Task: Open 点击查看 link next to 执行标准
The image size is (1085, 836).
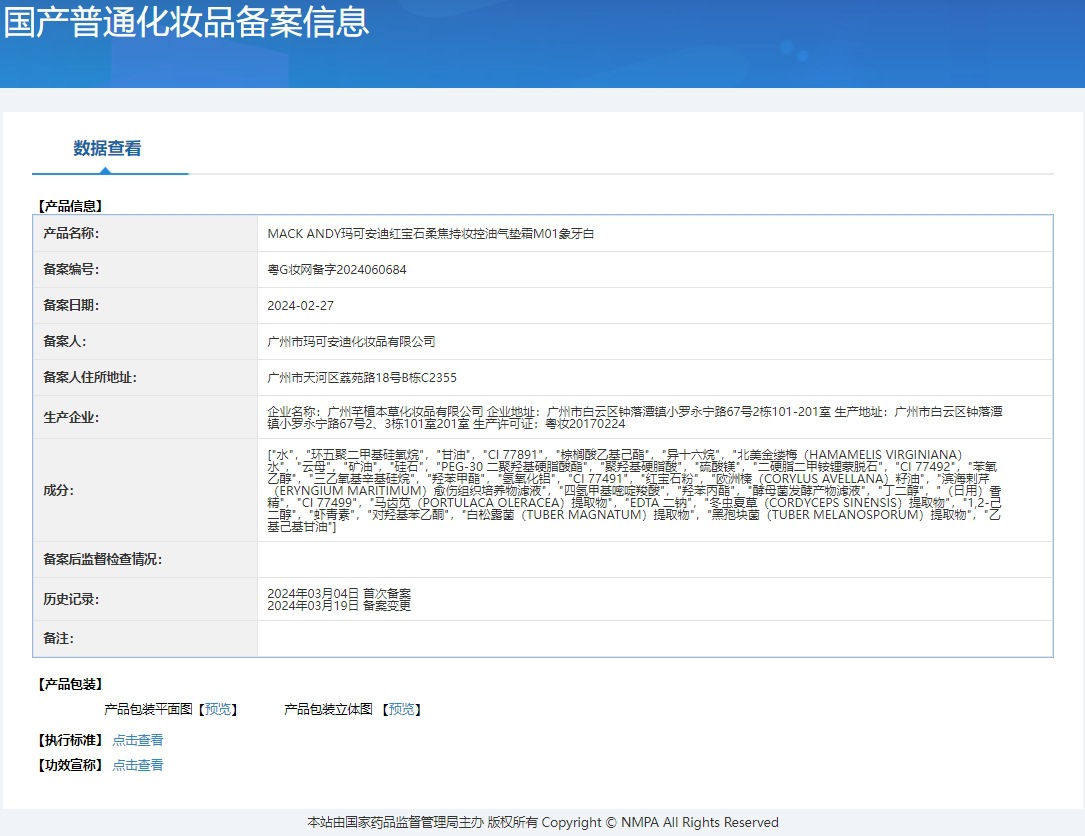Action: pyautogui.click(x=137, y=740)
